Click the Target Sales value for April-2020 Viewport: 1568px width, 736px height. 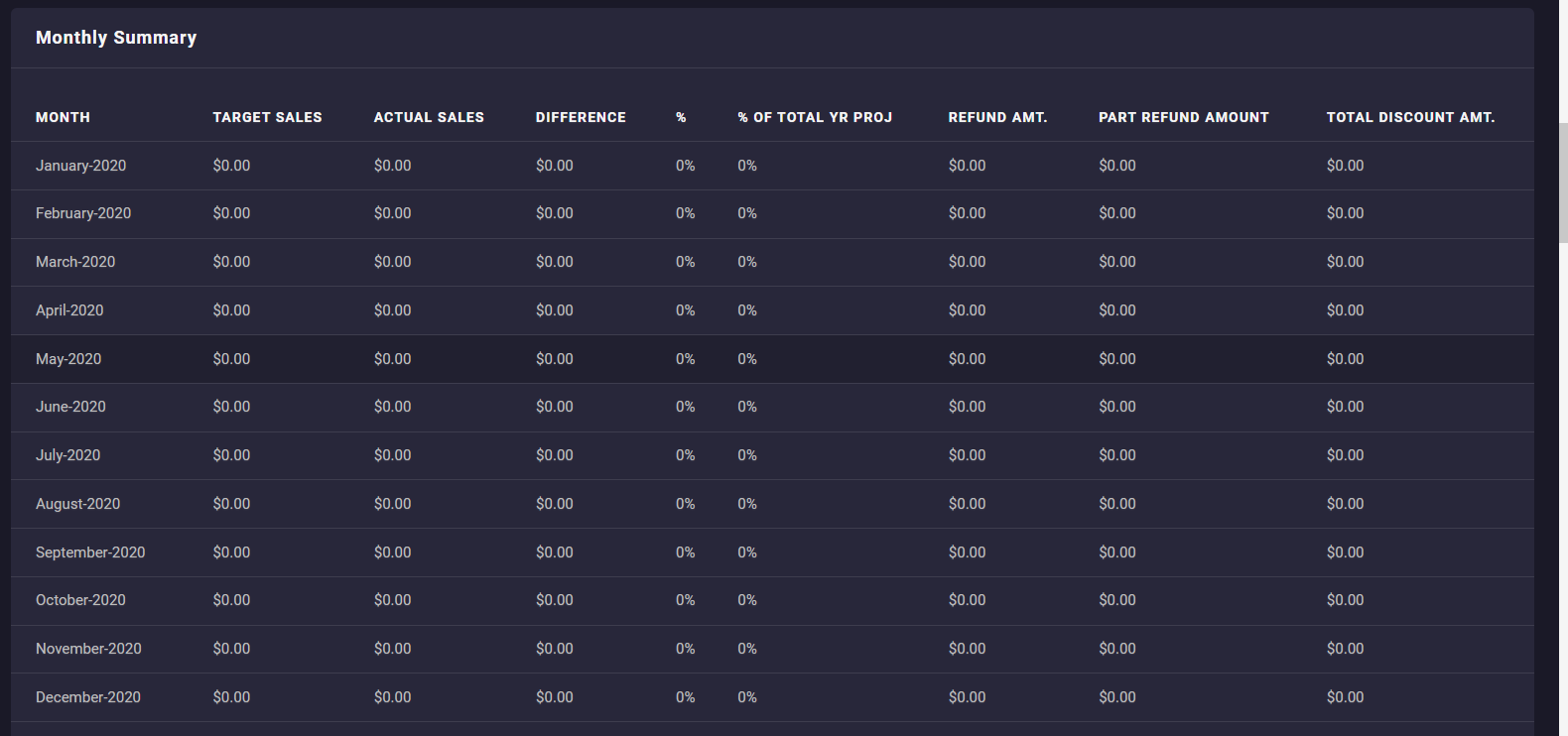231,310
